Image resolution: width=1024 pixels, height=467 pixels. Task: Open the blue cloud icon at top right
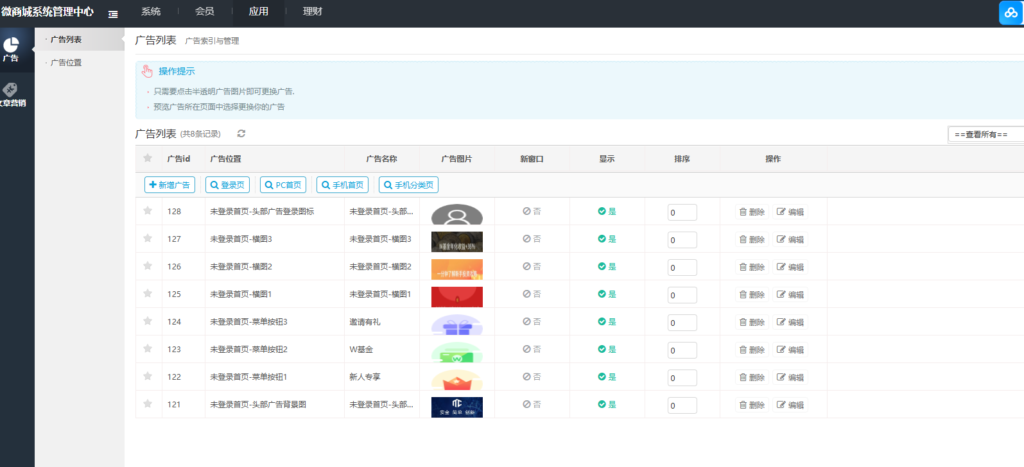[1011, 13]
